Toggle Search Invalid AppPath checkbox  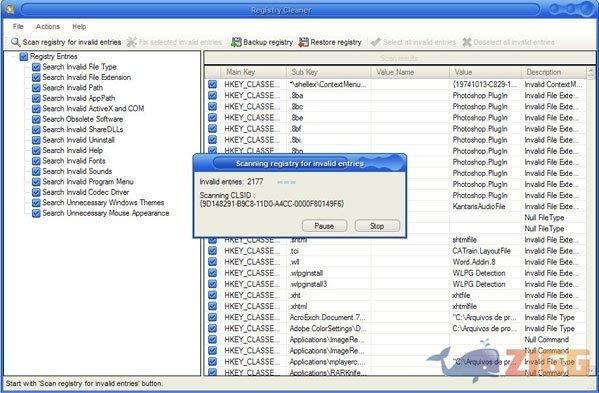(36, 98)
